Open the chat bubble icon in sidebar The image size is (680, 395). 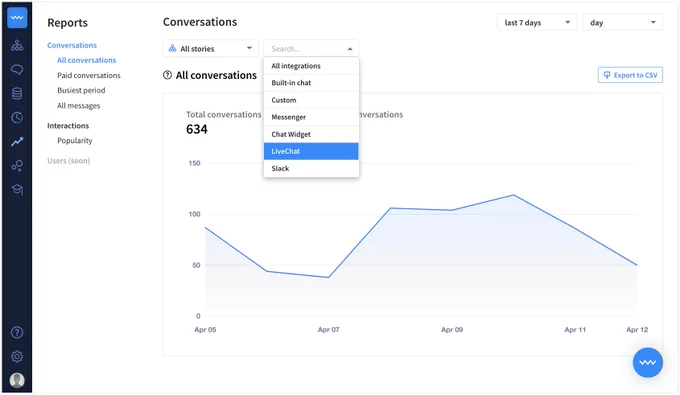17,69
